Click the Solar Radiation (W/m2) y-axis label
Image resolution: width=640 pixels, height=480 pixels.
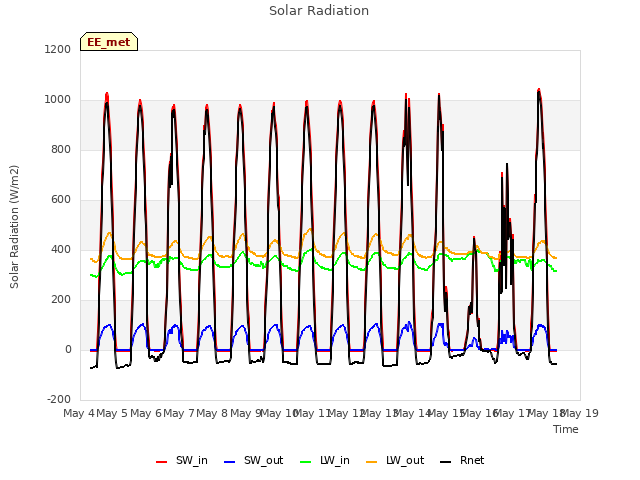tap(14, 227)
